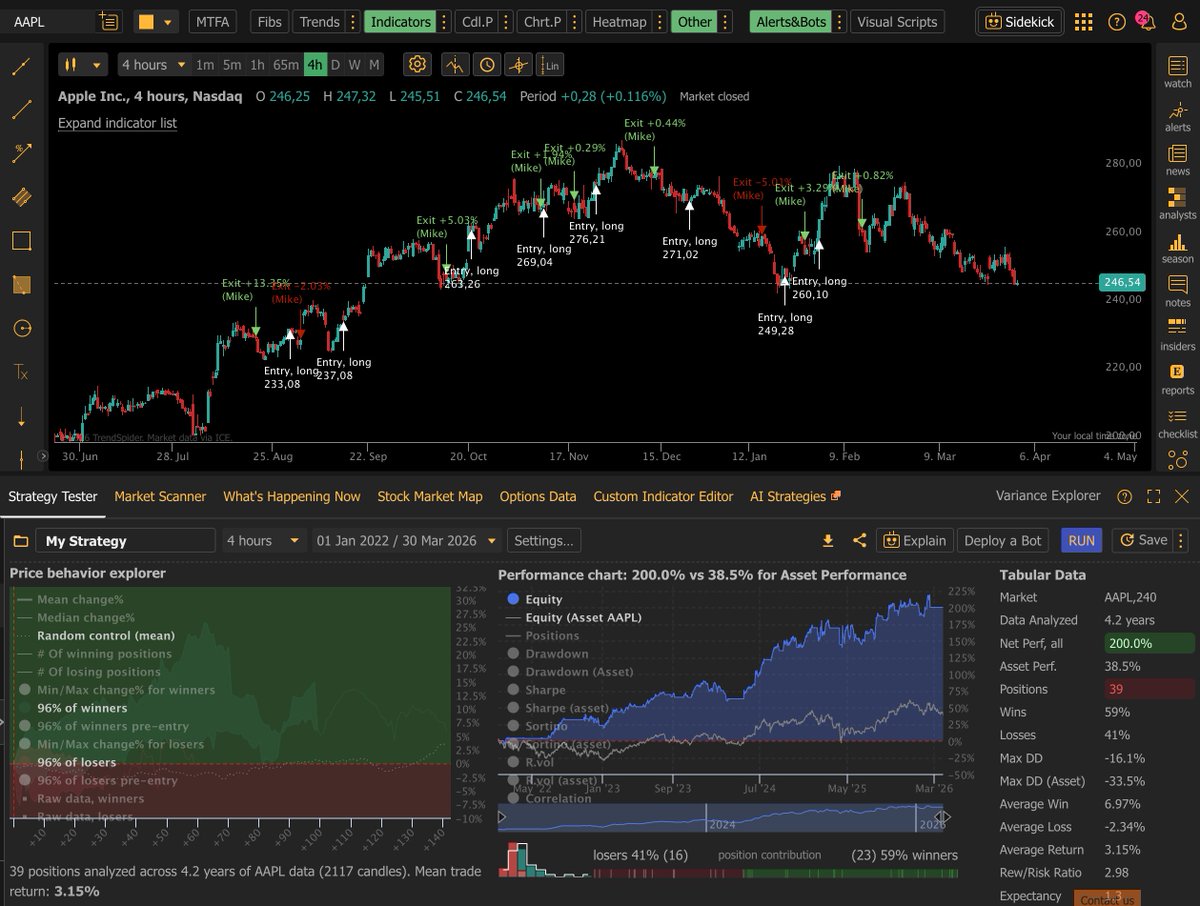Image resolution: width=1200 pixels, height=906 pixels.
Task: Click the crosshair cursor icon
Action: pyautogui.click(x=518, y=65)
